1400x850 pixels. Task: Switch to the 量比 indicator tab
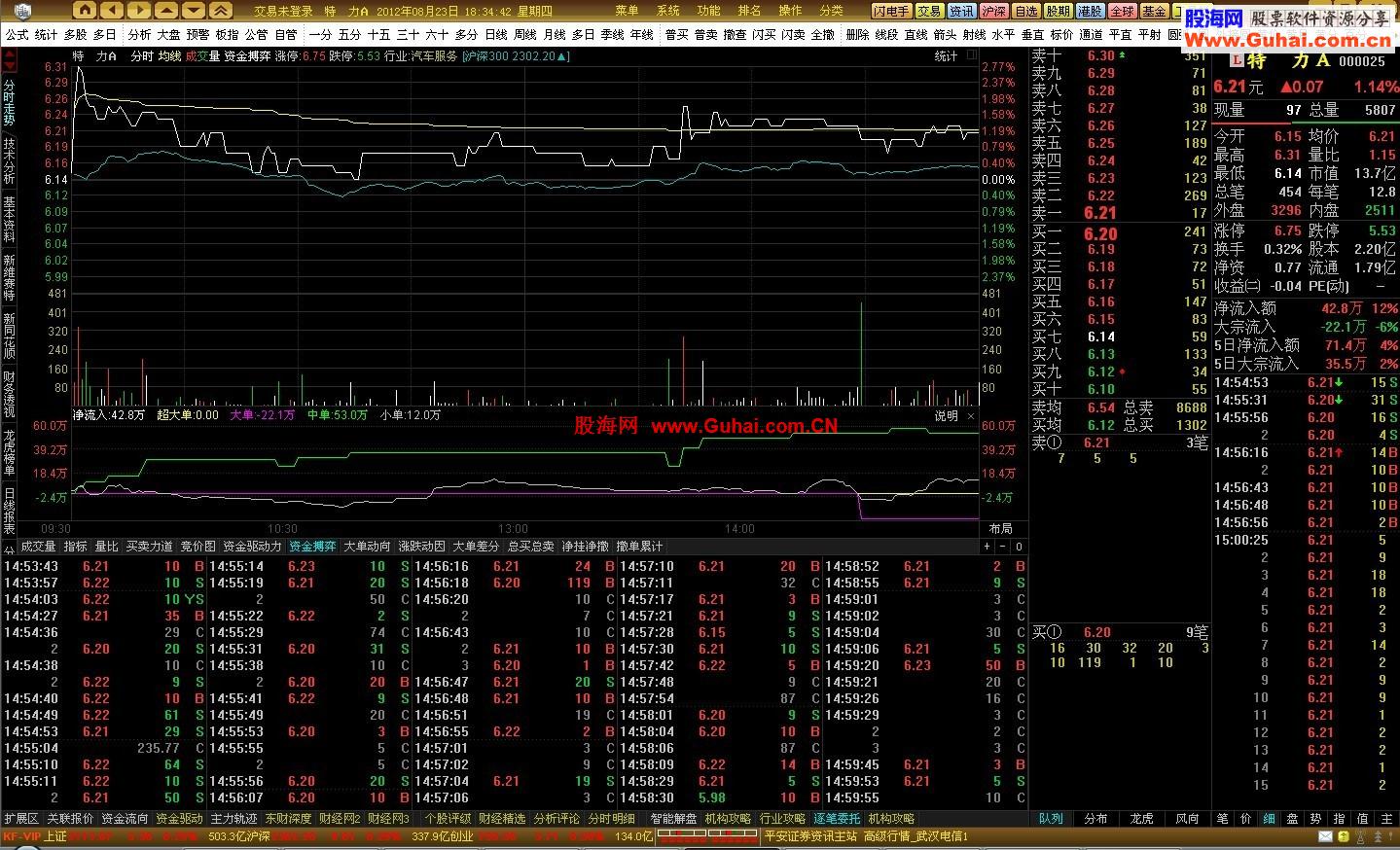pyautogui.click(x=106, y=547)
